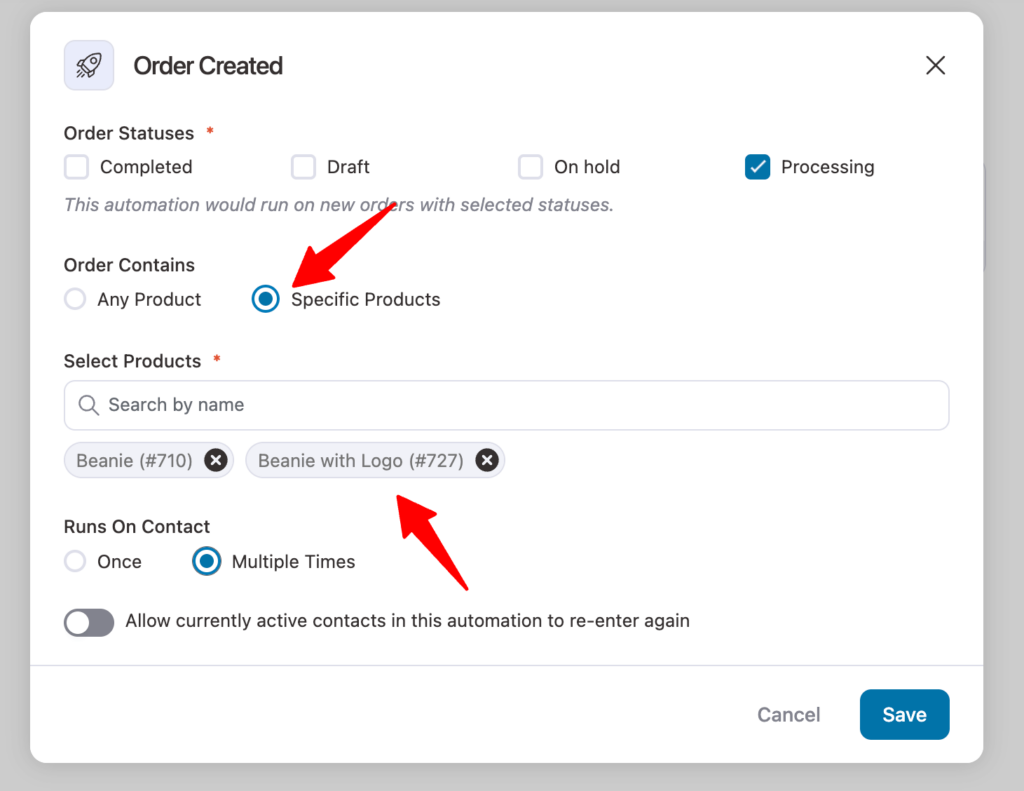Viewport: 1024px width, 791px height.
Task: Click the Search by name input field
Action: 400,405
